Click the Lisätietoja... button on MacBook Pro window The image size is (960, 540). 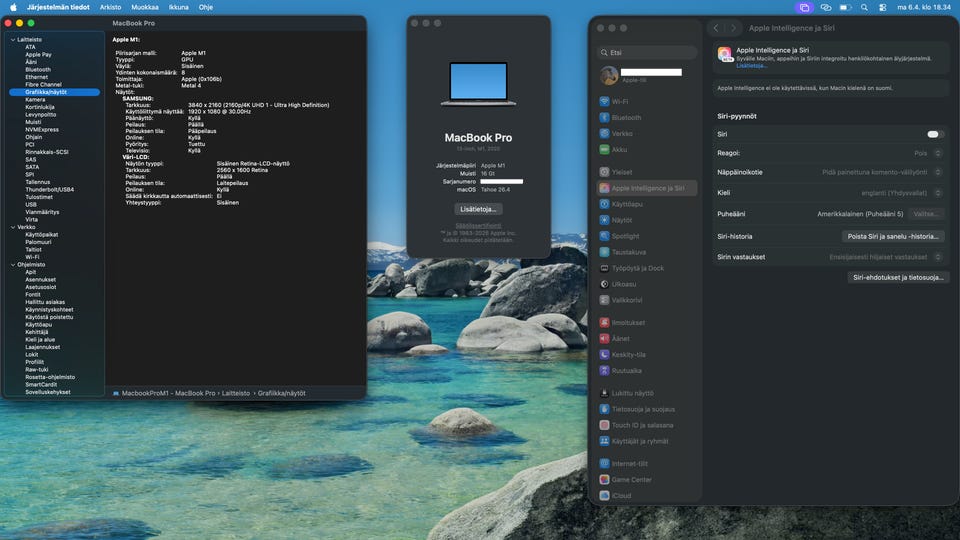click(478, 209)
